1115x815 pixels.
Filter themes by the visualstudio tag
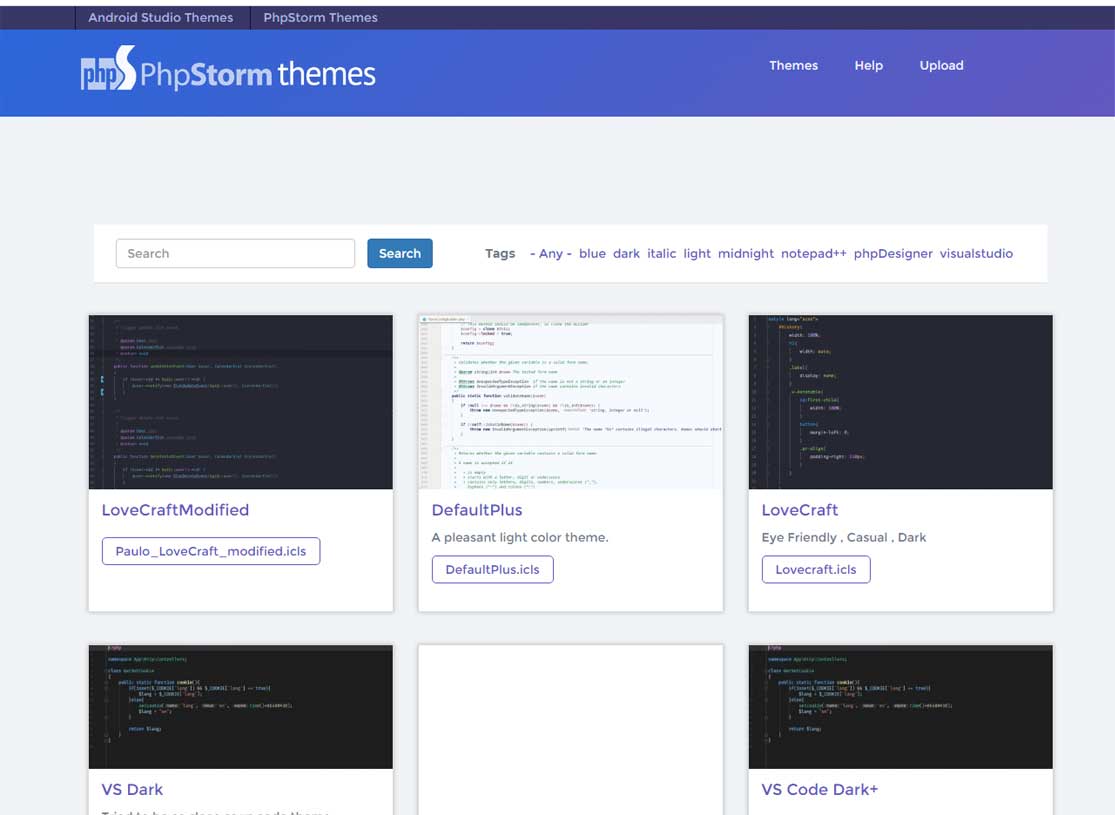[x=976, y=253]
